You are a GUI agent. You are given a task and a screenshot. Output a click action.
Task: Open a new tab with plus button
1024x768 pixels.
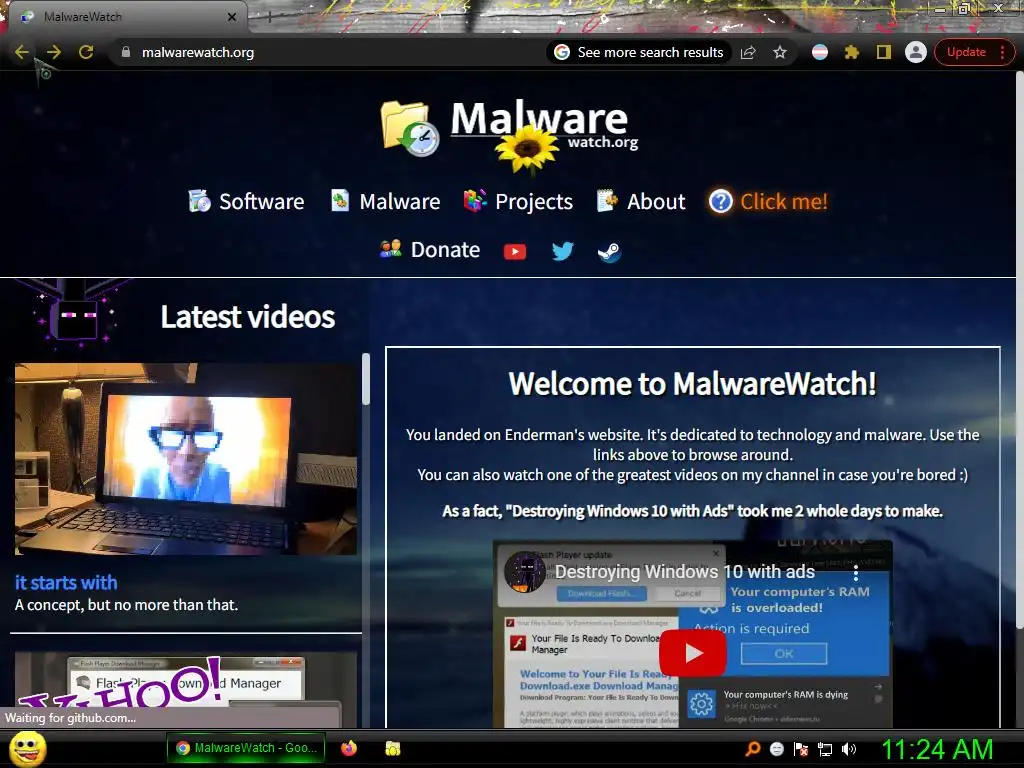268,17
